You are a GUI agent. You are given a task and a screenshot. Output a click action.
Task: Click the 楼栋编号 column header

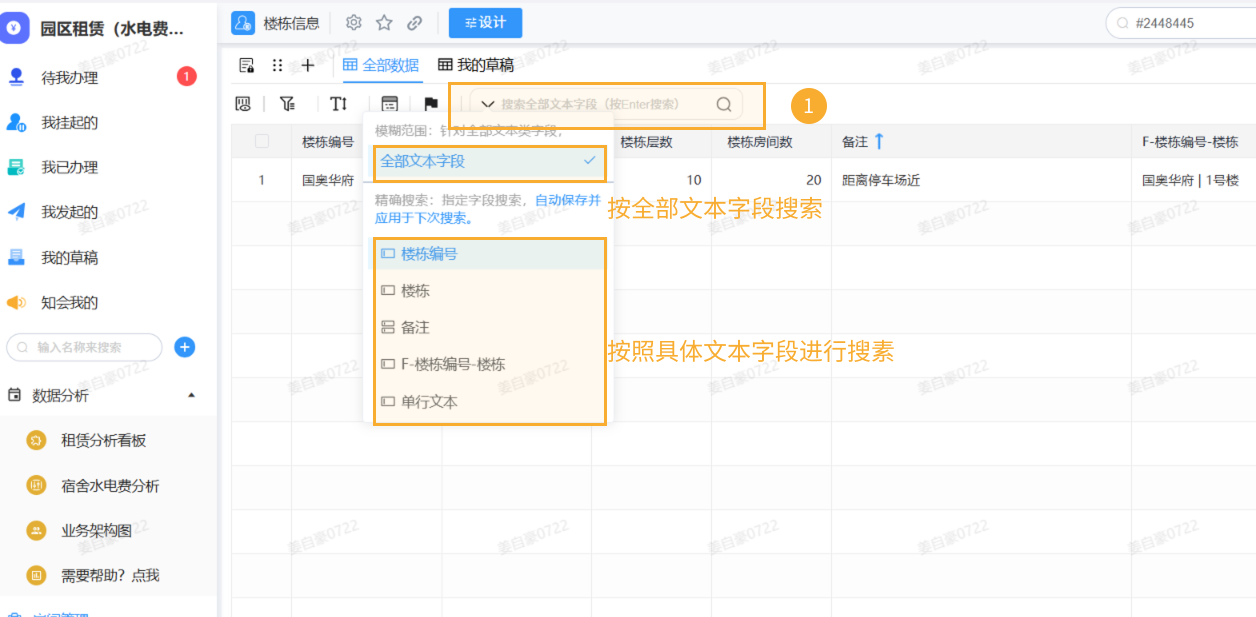pyautogui.click(x=328, y=142)
